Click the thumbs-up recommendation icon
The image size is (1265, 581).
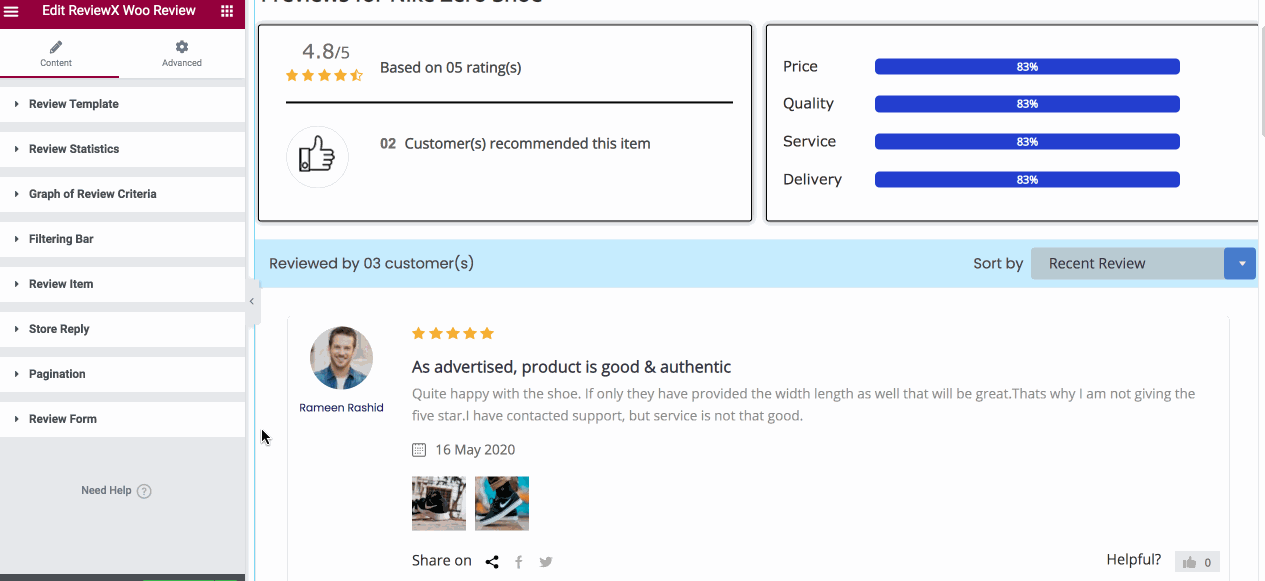(x=317, y=157)
